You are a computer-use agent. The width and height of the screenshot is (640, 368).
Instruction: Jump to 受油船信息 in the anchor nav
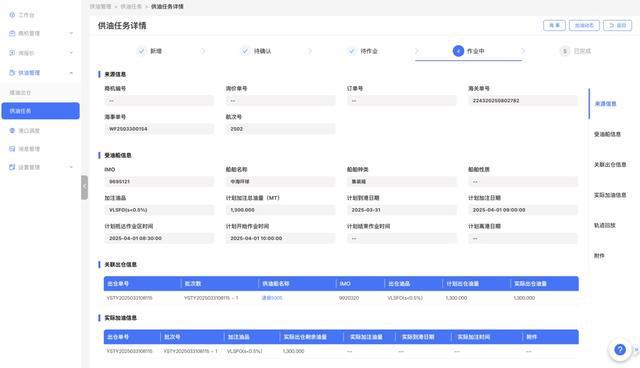pos(607,134)
